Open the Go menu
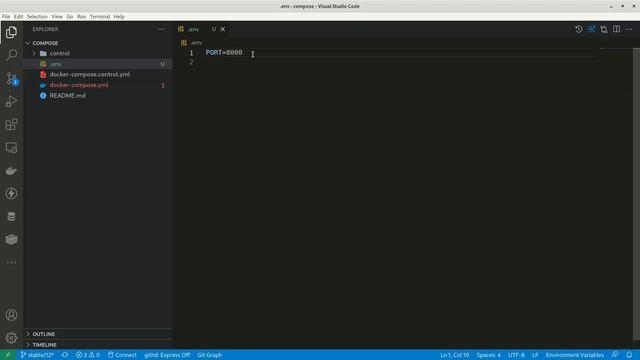640x360 pixels. click(70, 17)
